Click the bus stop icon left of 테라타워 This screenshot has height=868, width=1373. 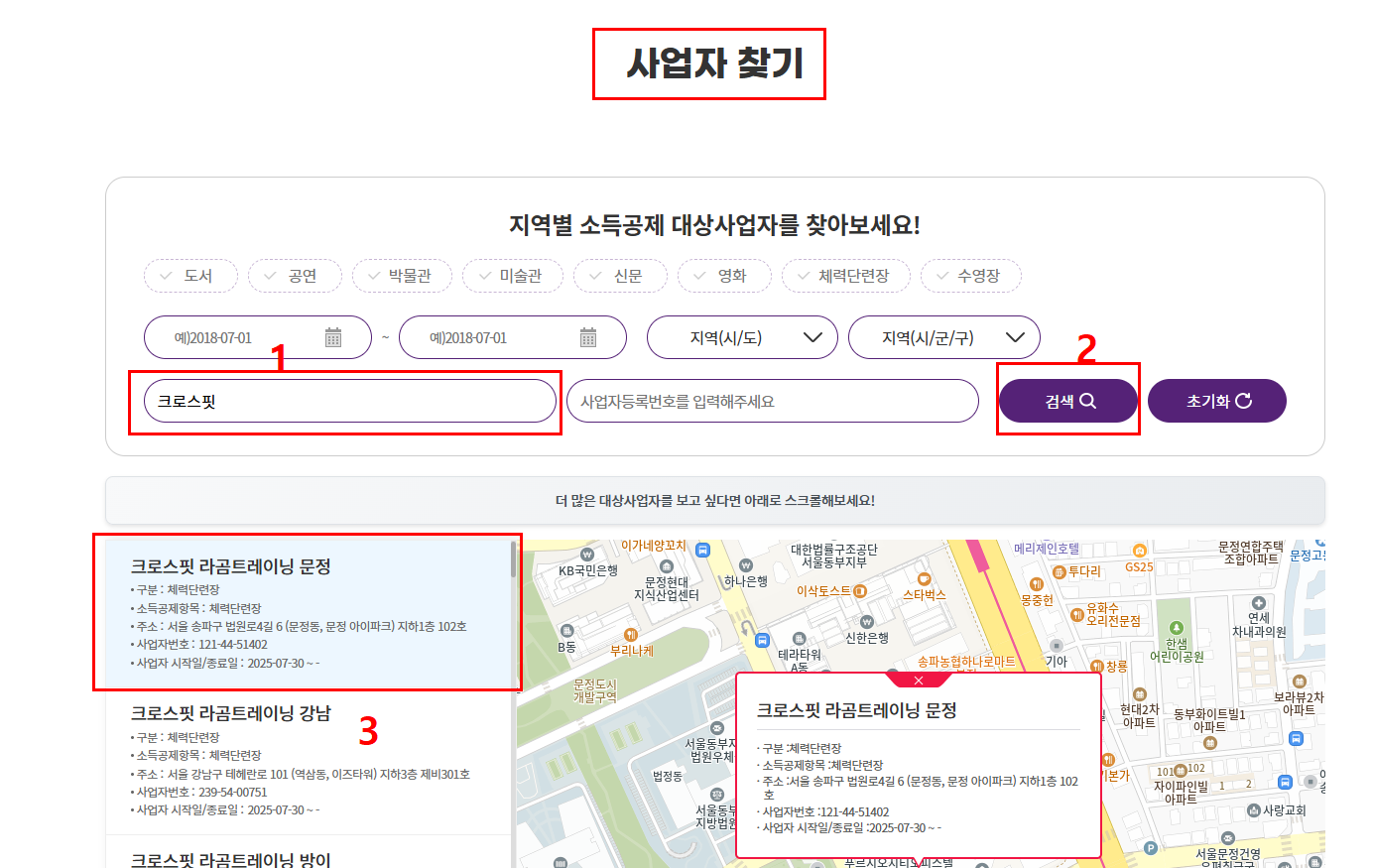762,640
